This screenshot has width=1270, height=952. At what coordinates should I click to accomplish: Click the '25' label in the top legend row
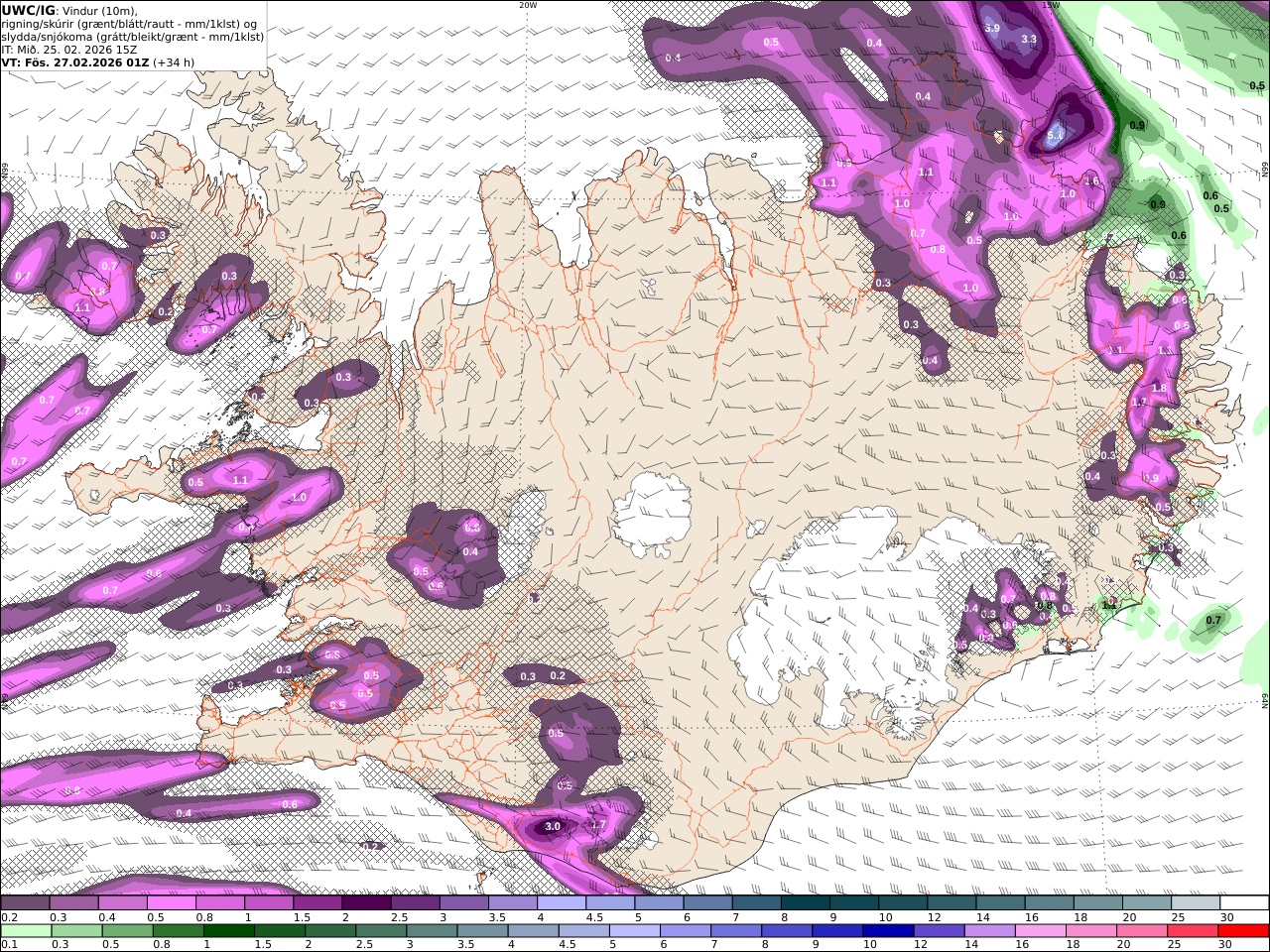pos(1178,917)
